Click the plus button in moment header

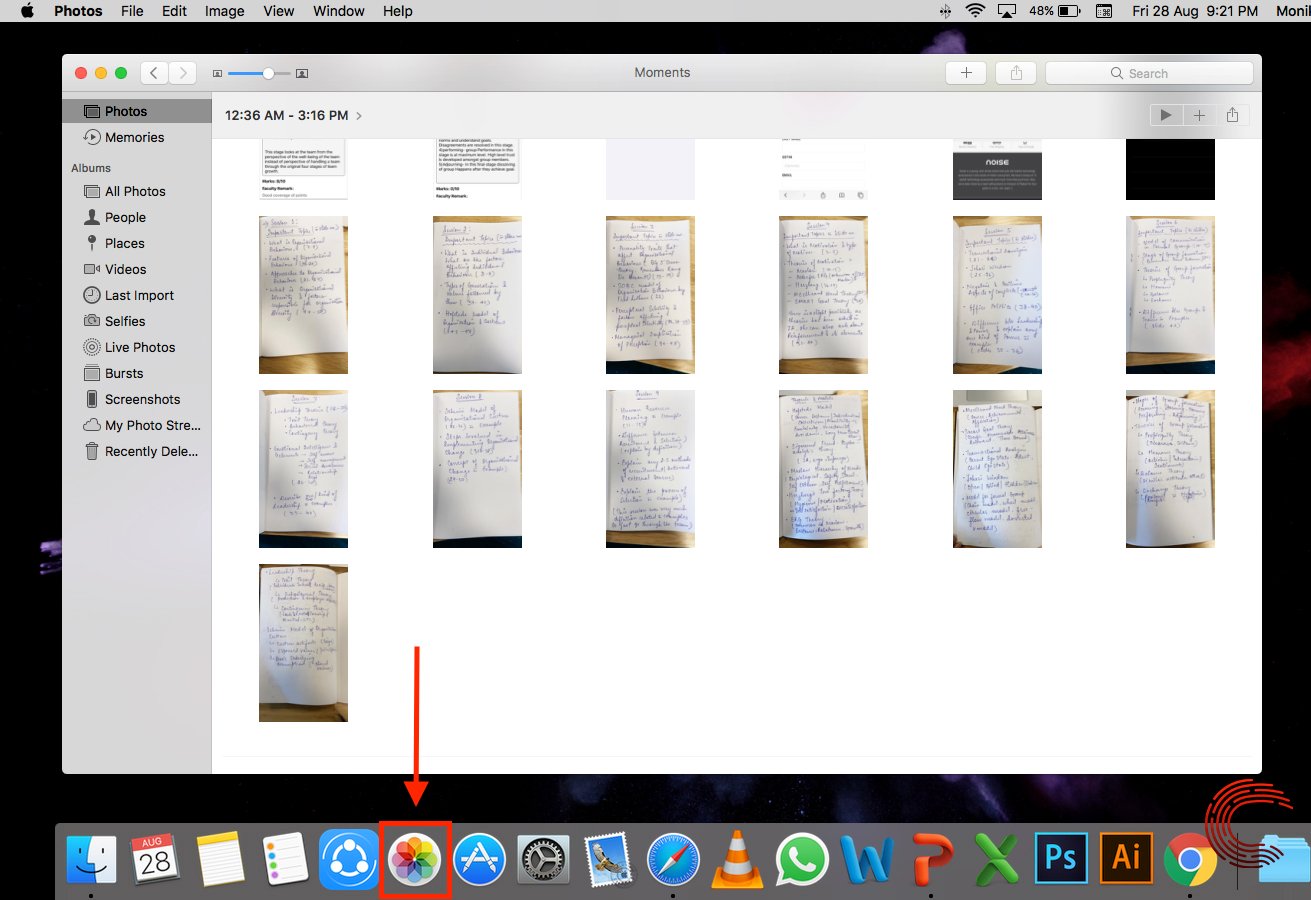tap(1198, 115)
